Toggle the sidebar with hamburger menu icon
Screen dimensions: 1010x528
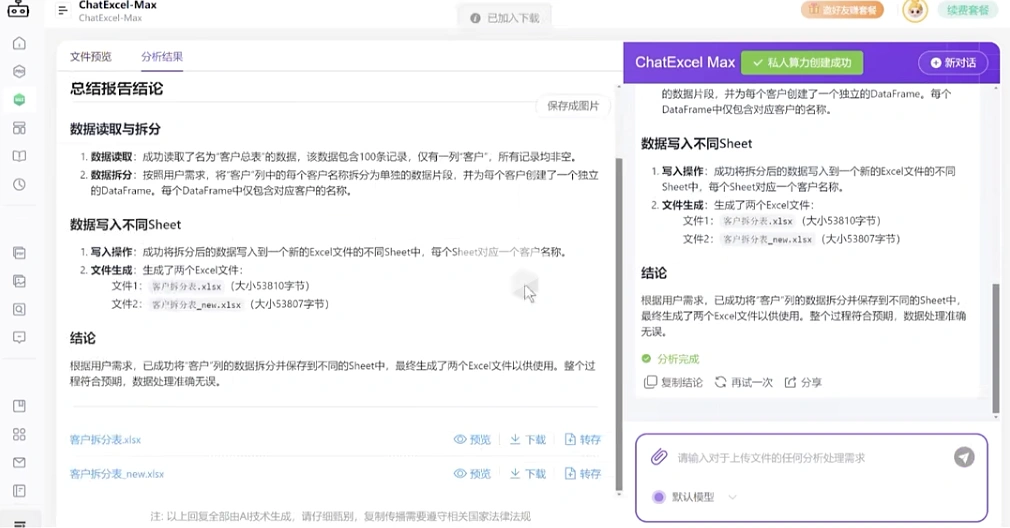(62, 10)
